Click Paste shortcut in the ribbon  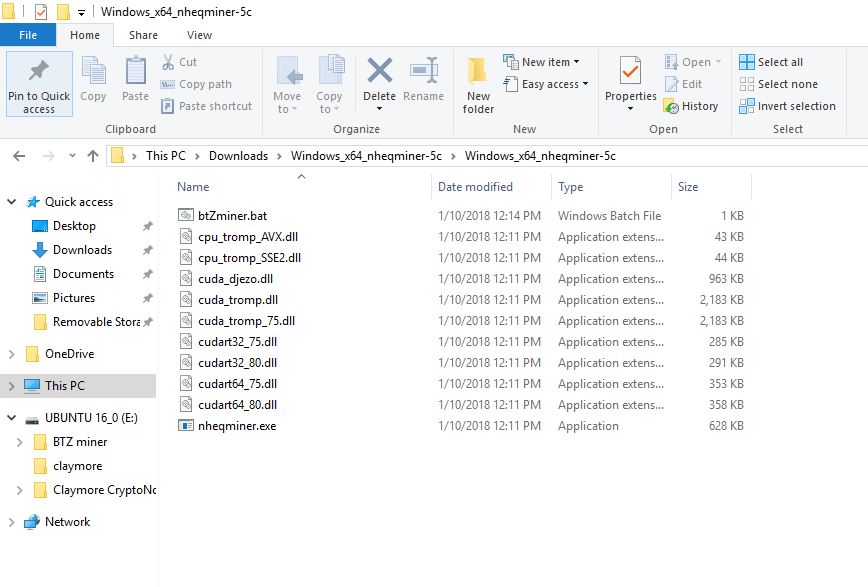coord(206,106)
